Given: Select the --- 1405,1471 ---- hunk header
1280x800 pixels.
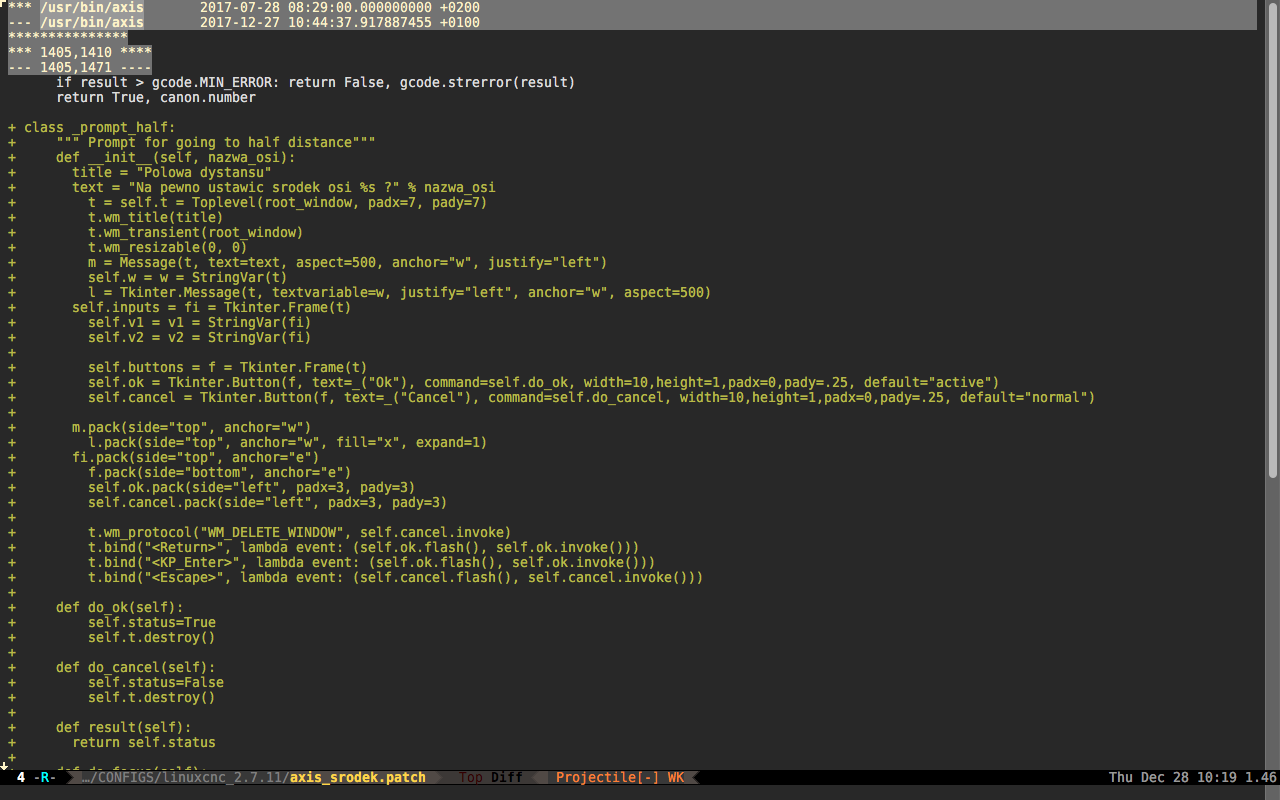Looking at the screenshot, I should click(80, 67).
